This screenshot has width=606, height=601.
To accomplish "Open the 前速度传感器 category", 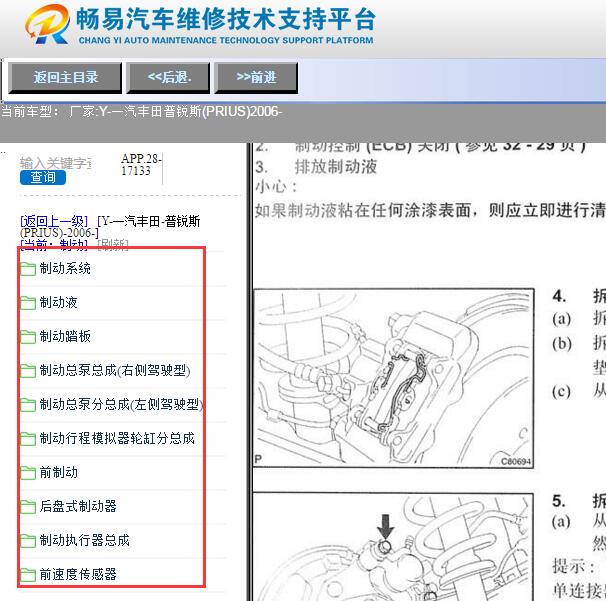I will [78, 574].
